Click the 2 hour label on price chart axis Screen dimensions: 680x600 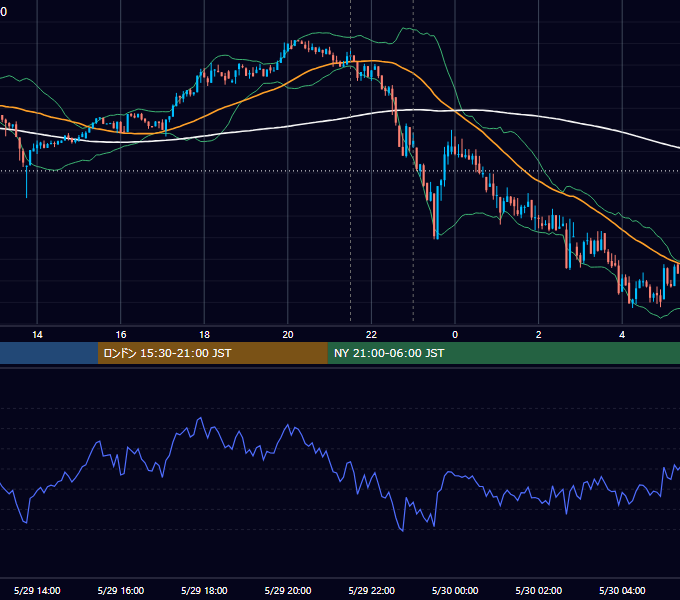pyautogui.click(x=539, y=335)
